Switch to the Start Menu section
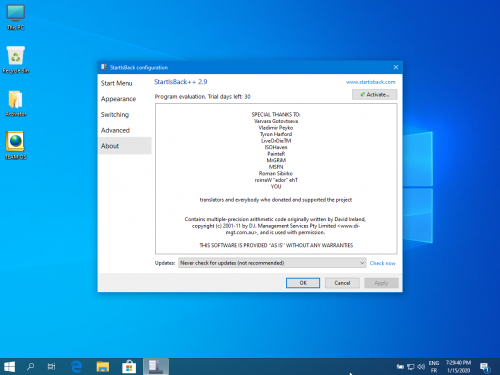The height and width of the screenshot is (375, 500). (x=116, y=83)
